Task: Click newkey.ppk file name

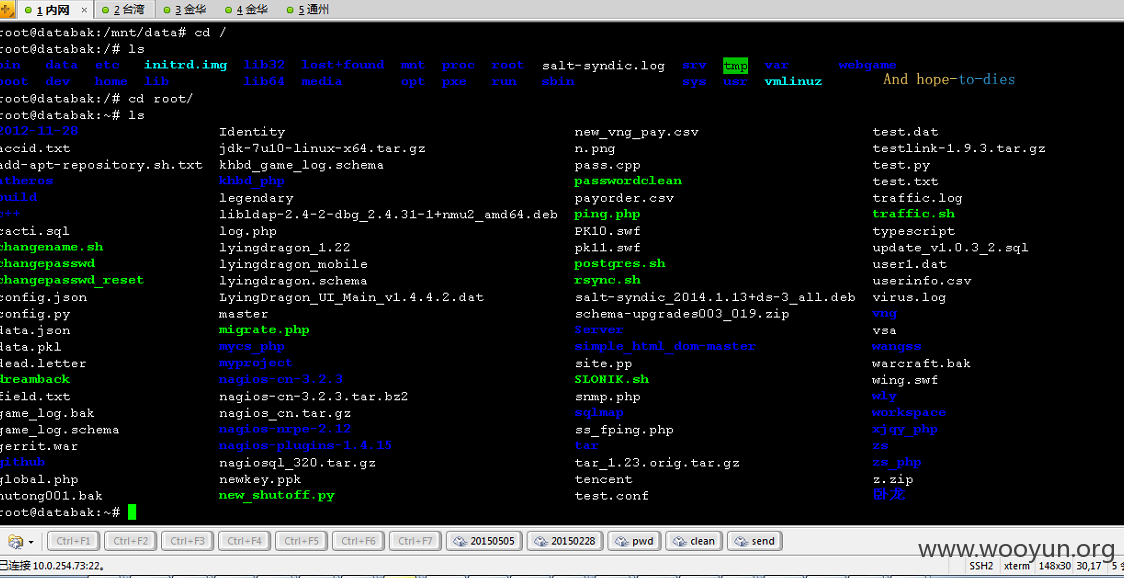Action: (260, 478)
